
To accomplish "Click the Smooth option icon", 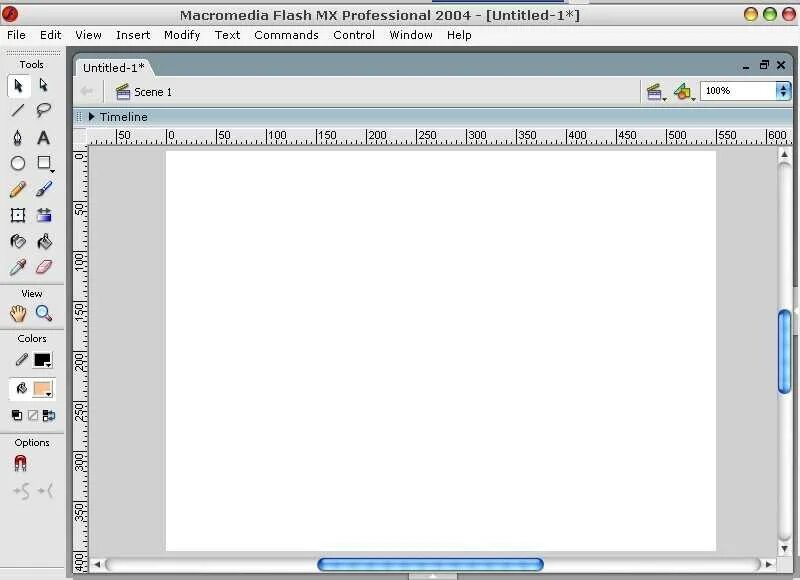I will [x=21, y=491].
